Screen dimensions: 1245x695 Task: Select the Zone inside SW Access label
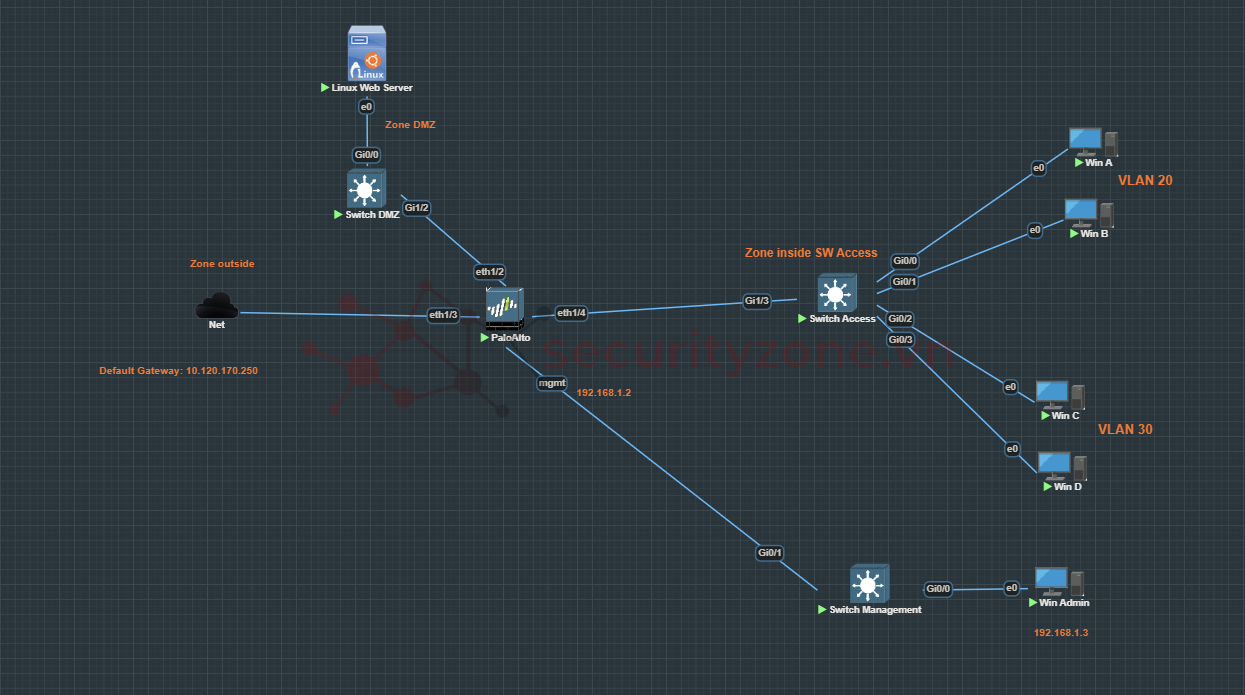(x=811, y=253)
